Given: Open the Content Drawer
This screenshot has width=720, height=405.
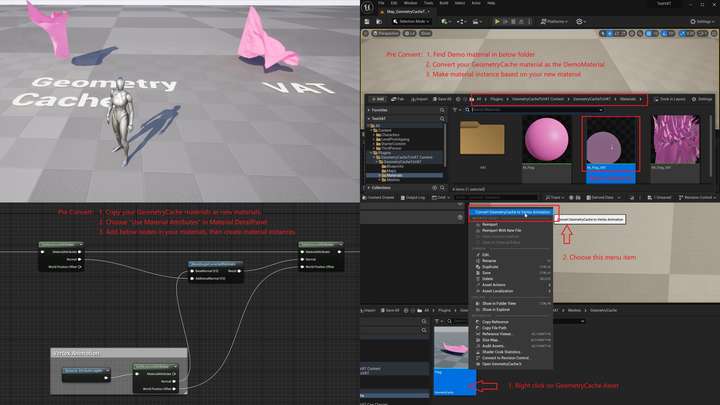Looking at the screenshot, I should tap(378, 197).
